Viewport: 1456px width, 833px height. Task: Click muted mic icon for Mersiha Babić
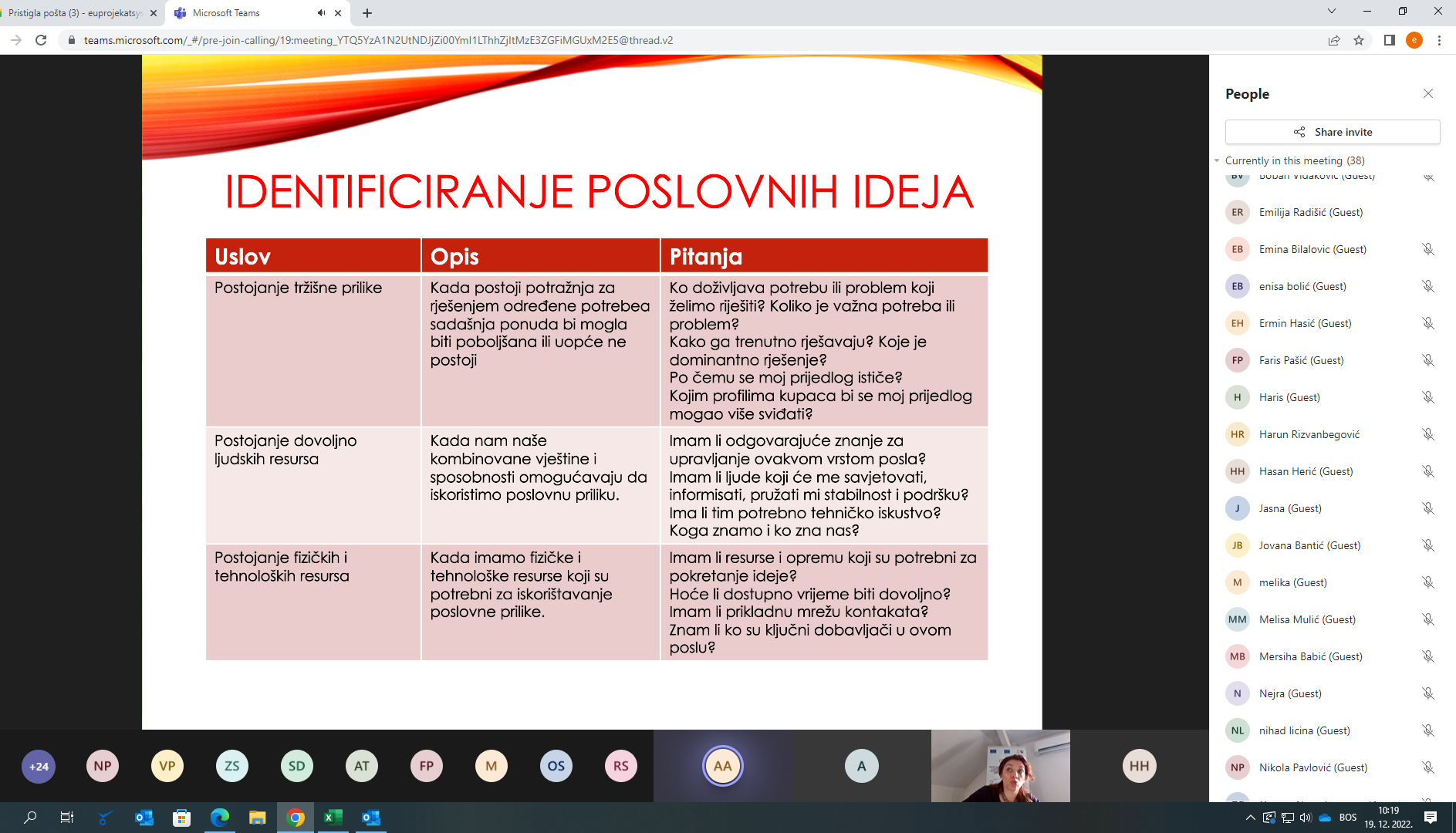coord(1428,656)
